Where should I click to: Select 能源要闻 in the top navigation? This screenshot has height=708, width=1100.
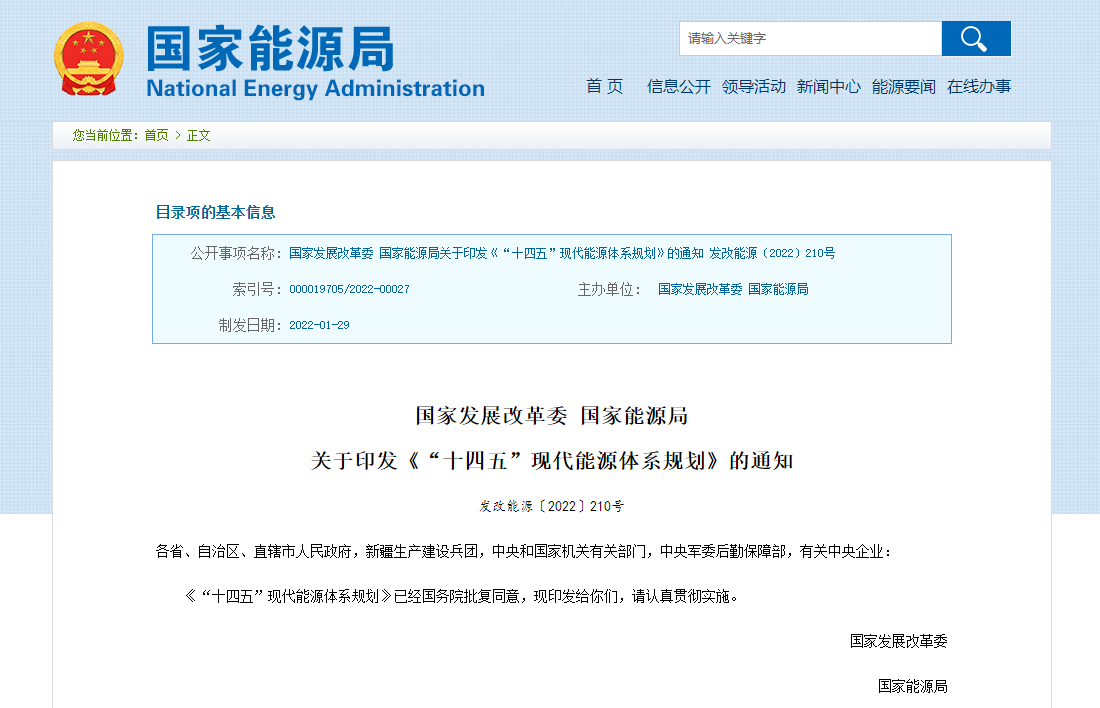click(904, 86)
